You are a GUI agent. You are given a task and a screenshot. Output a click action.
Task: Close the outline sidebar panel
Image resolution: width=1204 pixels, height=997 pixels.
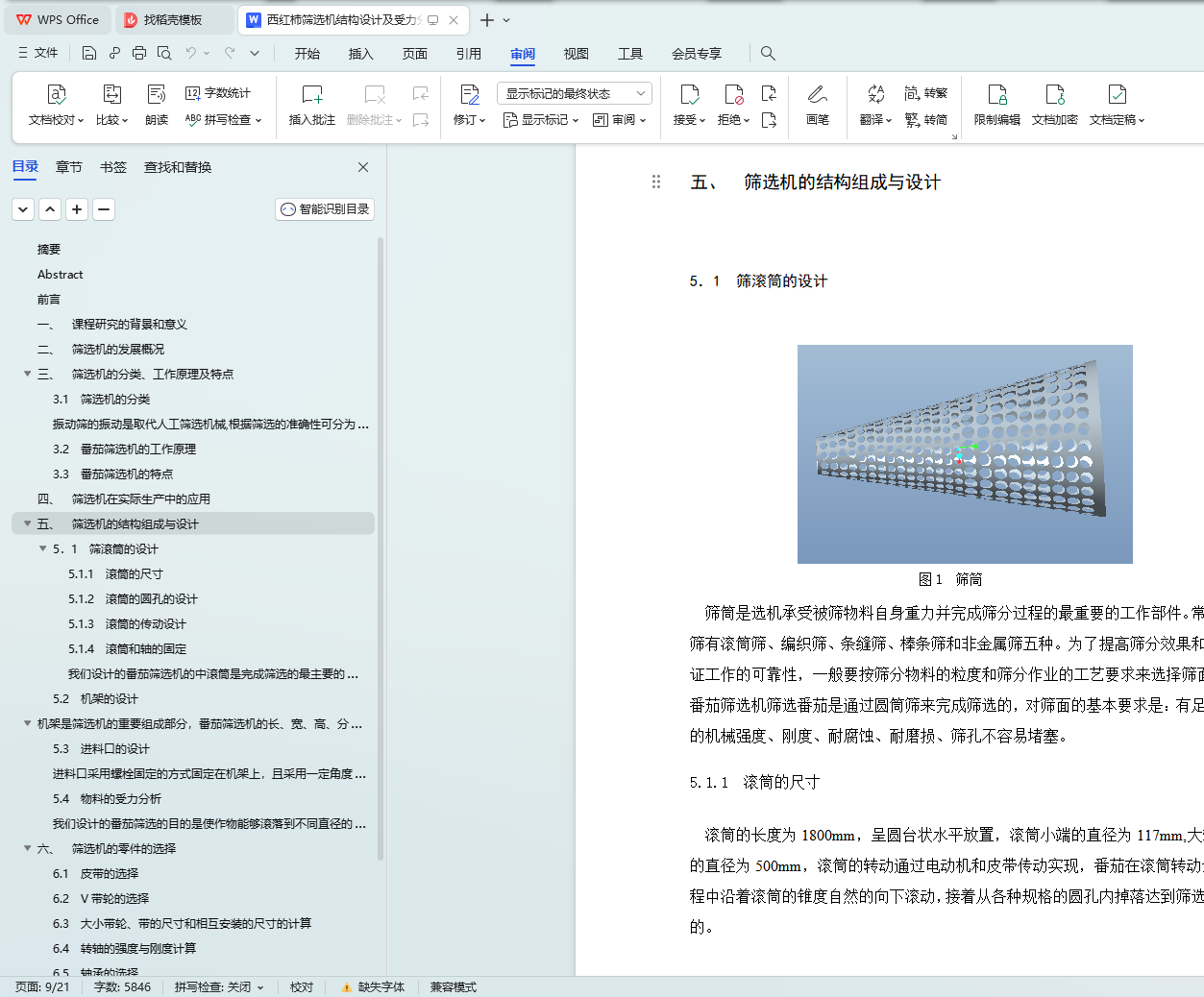(x=363, y=167)
